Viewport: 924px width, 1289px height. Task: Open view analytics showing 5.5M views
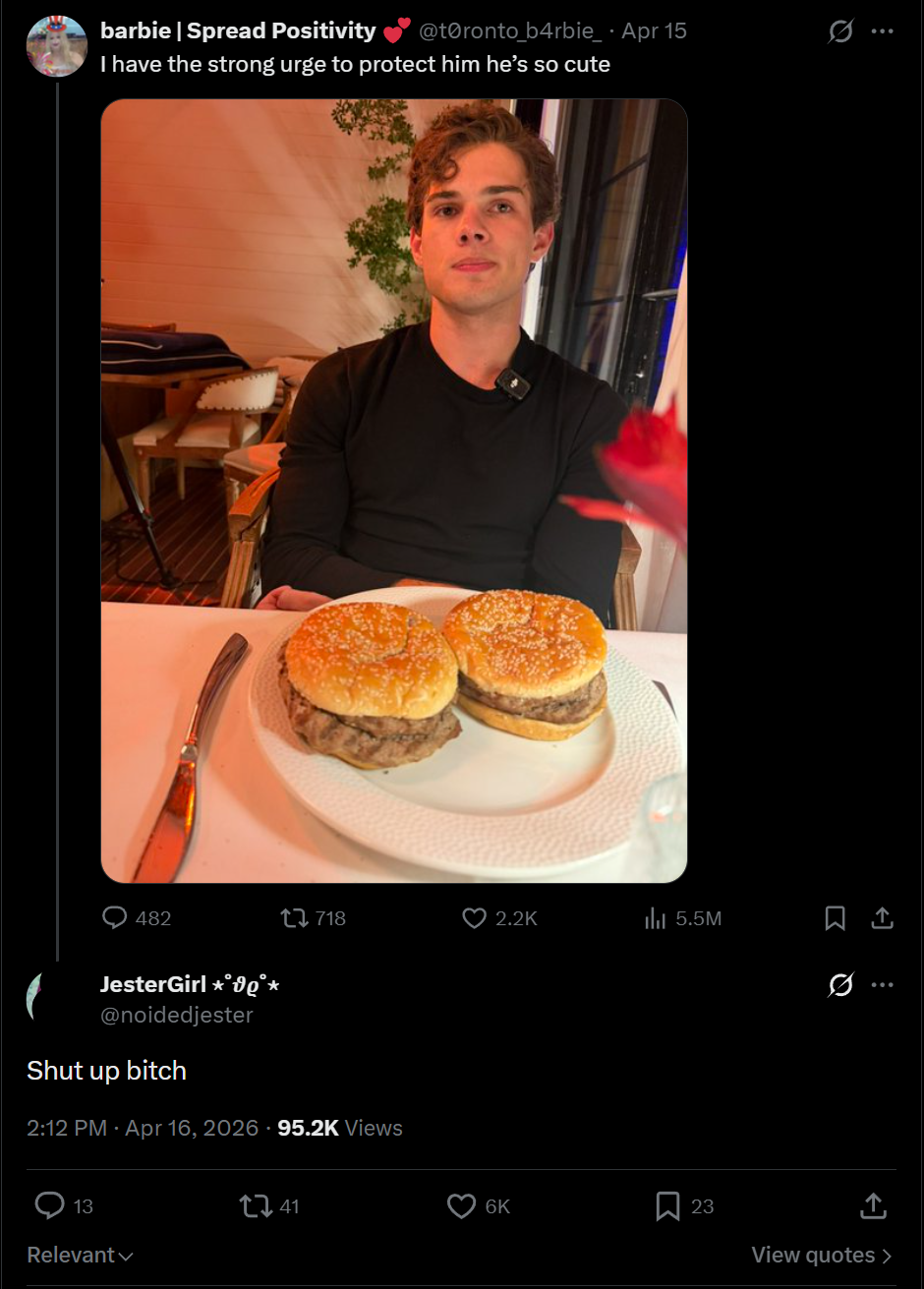(655, 918)
